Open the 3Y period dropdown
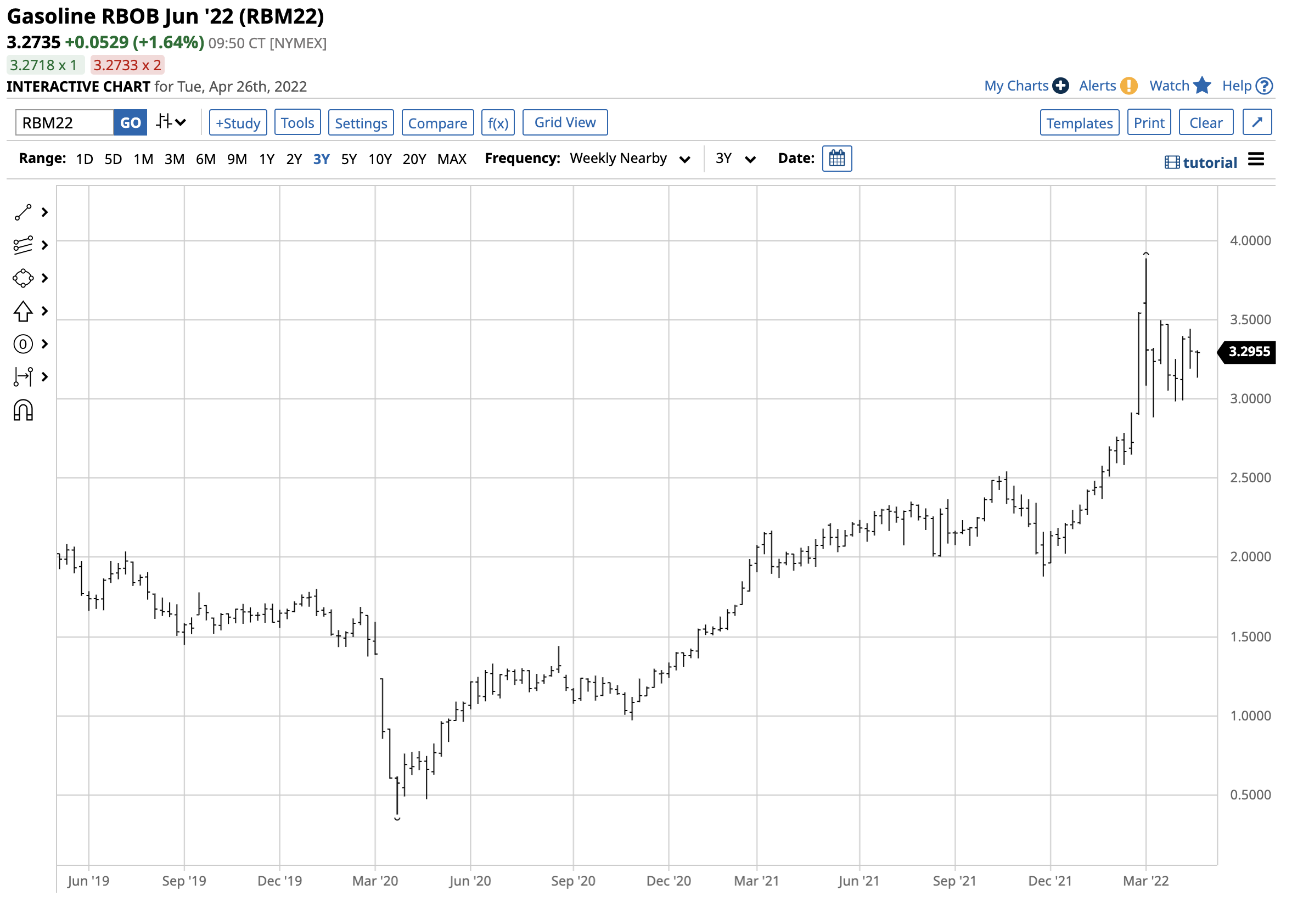Viewport: 1303px width, 924px height. point(735,159)
